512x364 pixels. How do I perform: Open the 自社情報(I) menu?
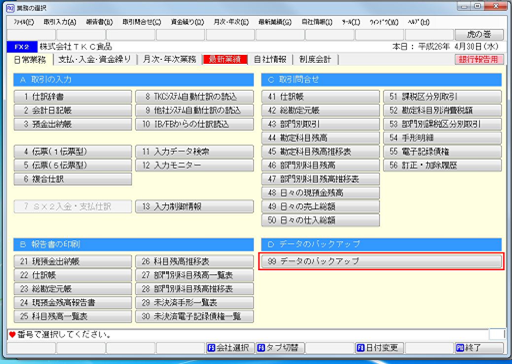[317, 22]
